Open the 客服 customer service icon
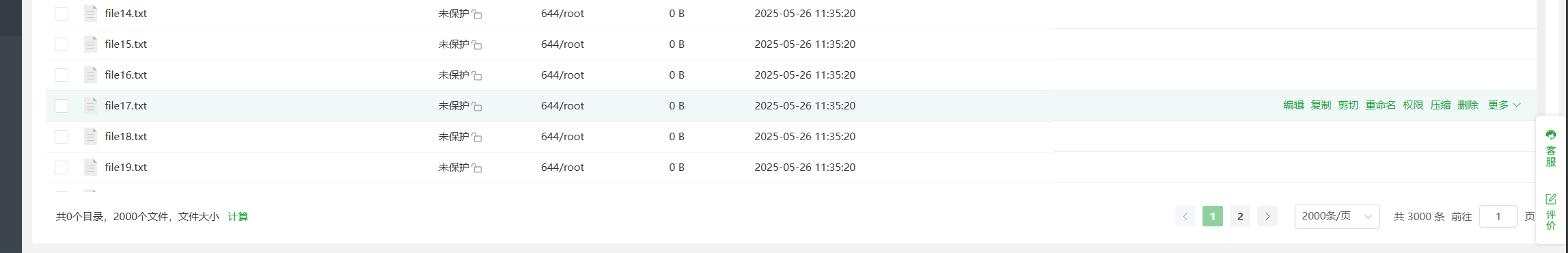 [1551, 148]
